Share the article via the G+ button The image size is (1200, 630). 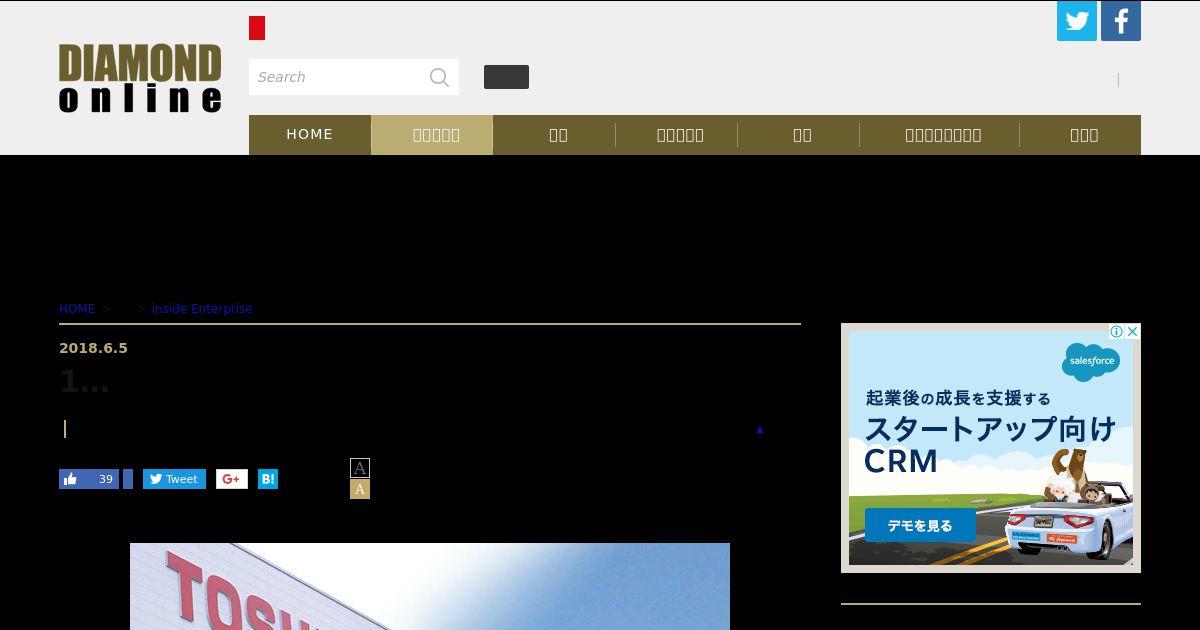point(232,479)
